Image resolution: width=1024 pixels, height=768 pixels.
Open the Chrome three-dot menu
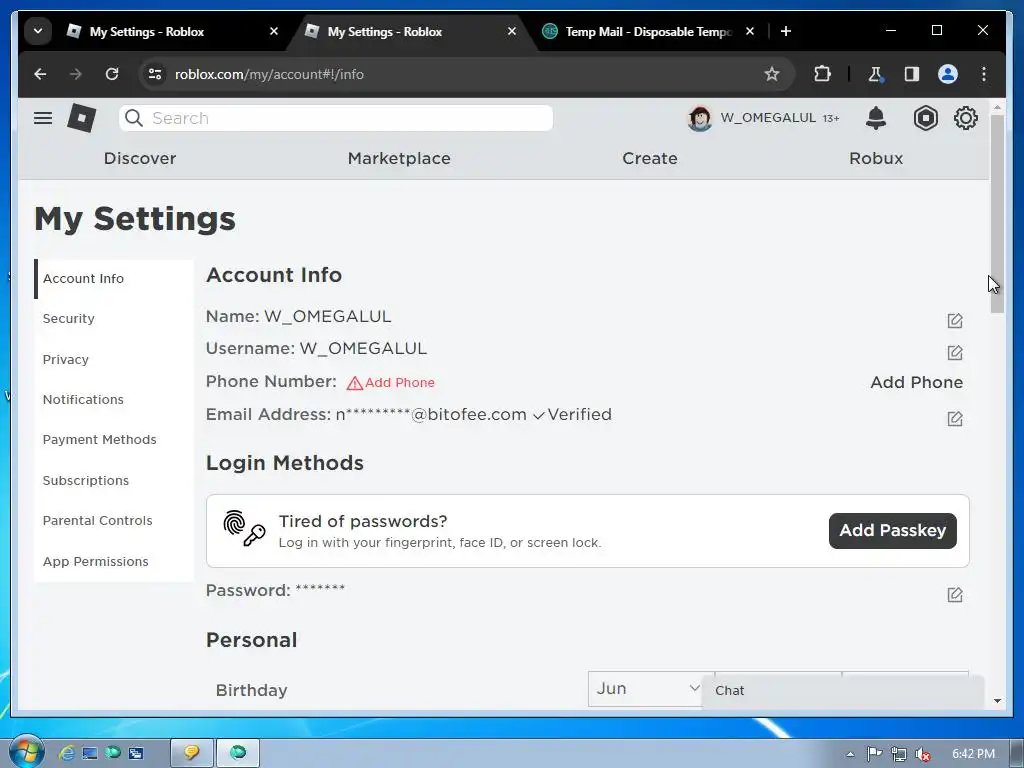click(x=984, y=74)
